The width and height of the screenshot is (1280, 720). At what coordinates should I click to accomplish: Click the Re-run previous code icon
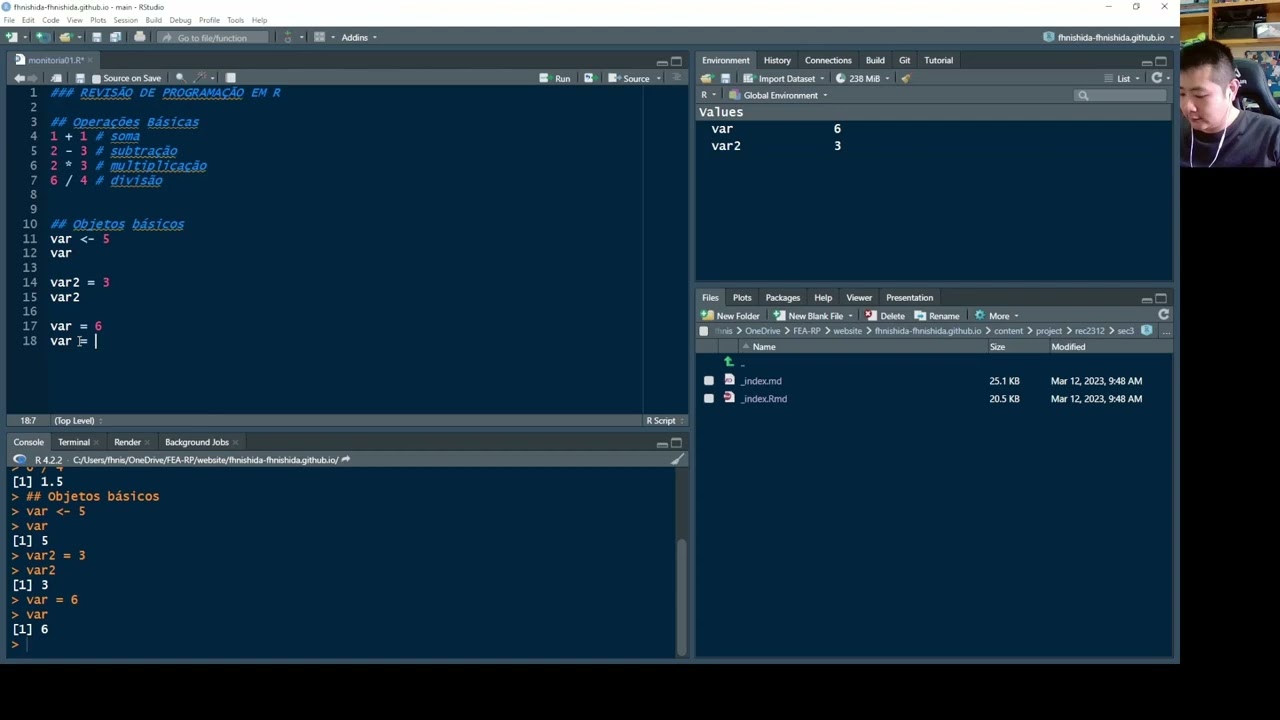(589, 78)
